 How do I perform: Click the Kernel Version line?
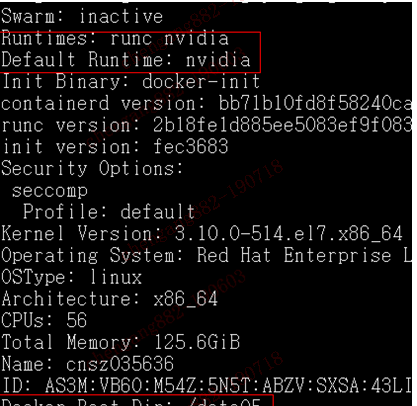pos(202,233)
